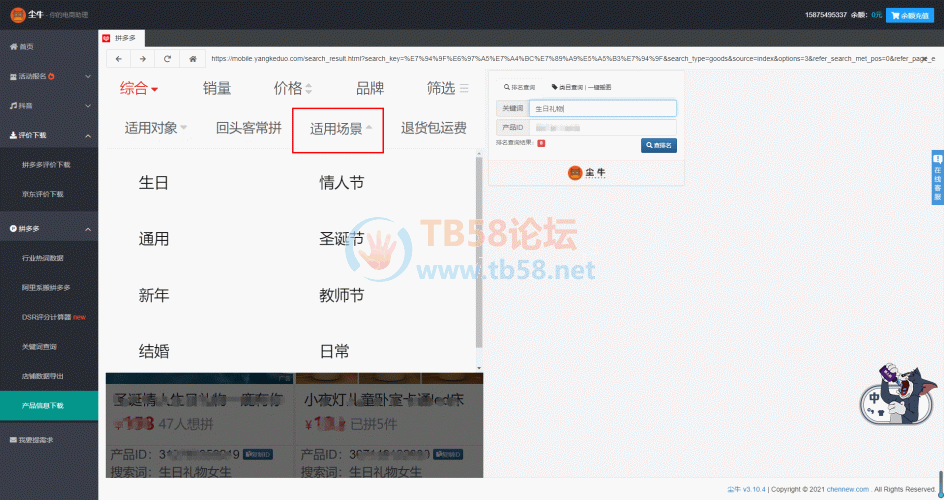
Task: Copy ID of the first product
Action: 258,454
